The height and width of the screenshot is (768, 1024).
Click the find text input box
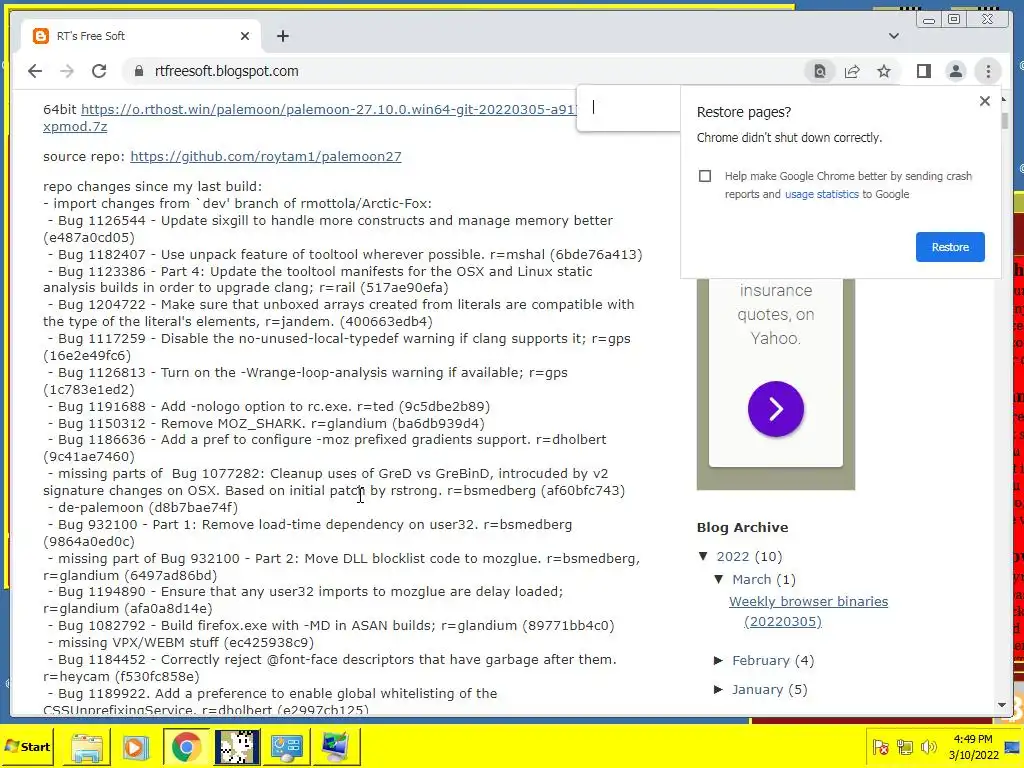pos(630,108)
